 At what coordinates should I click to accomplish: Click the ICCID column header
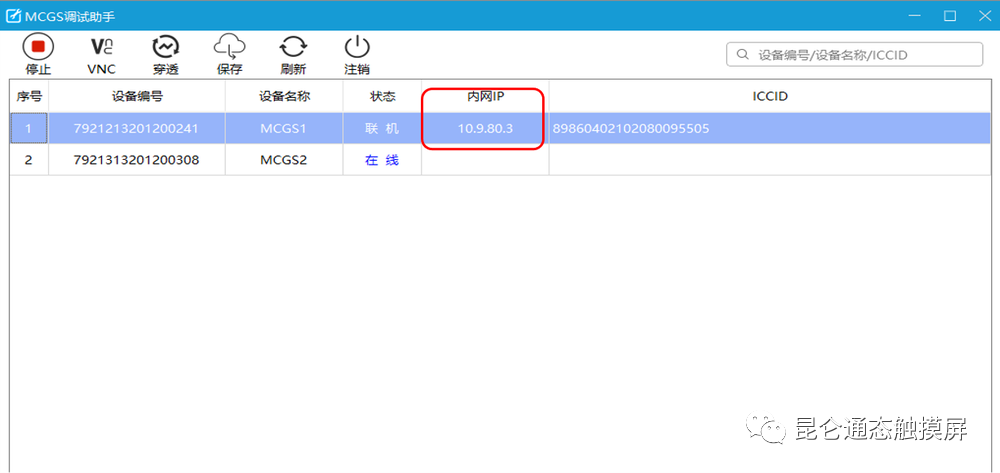(x=770, y=97)
